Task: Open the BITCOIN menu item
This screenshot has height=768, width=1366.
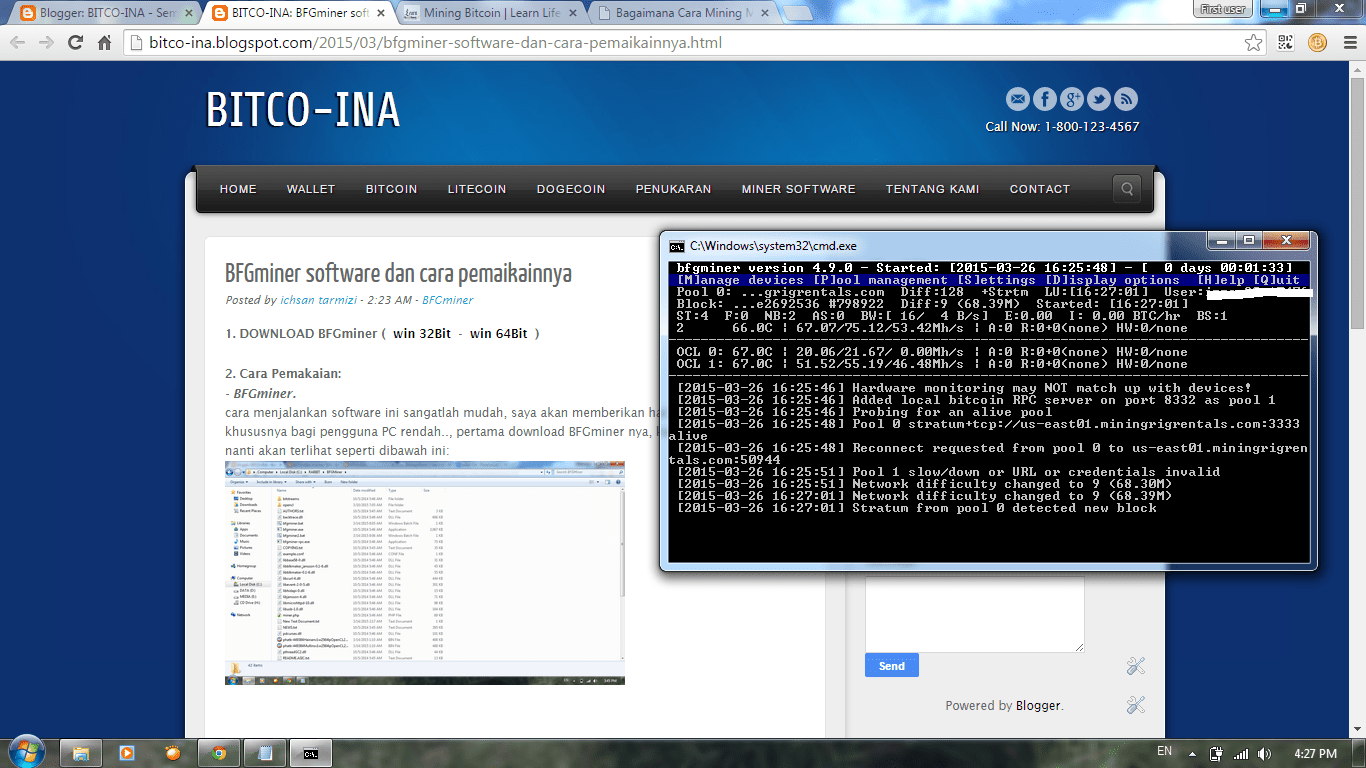Action: (391, 189)
